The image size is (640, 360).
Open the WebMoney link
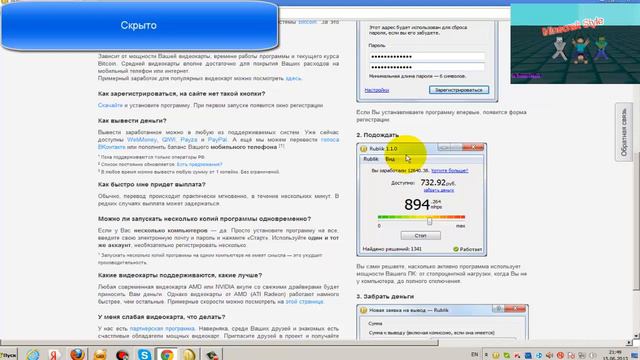[142, 140]
